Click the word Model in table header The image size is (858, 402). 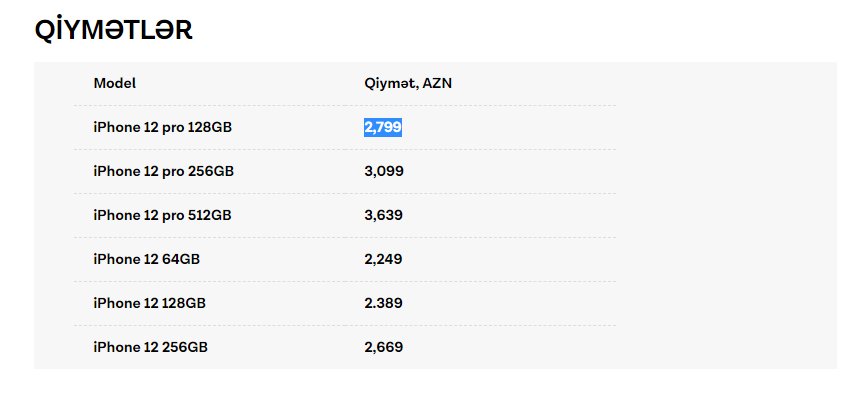pyautogui.click(x=115, y=83)
